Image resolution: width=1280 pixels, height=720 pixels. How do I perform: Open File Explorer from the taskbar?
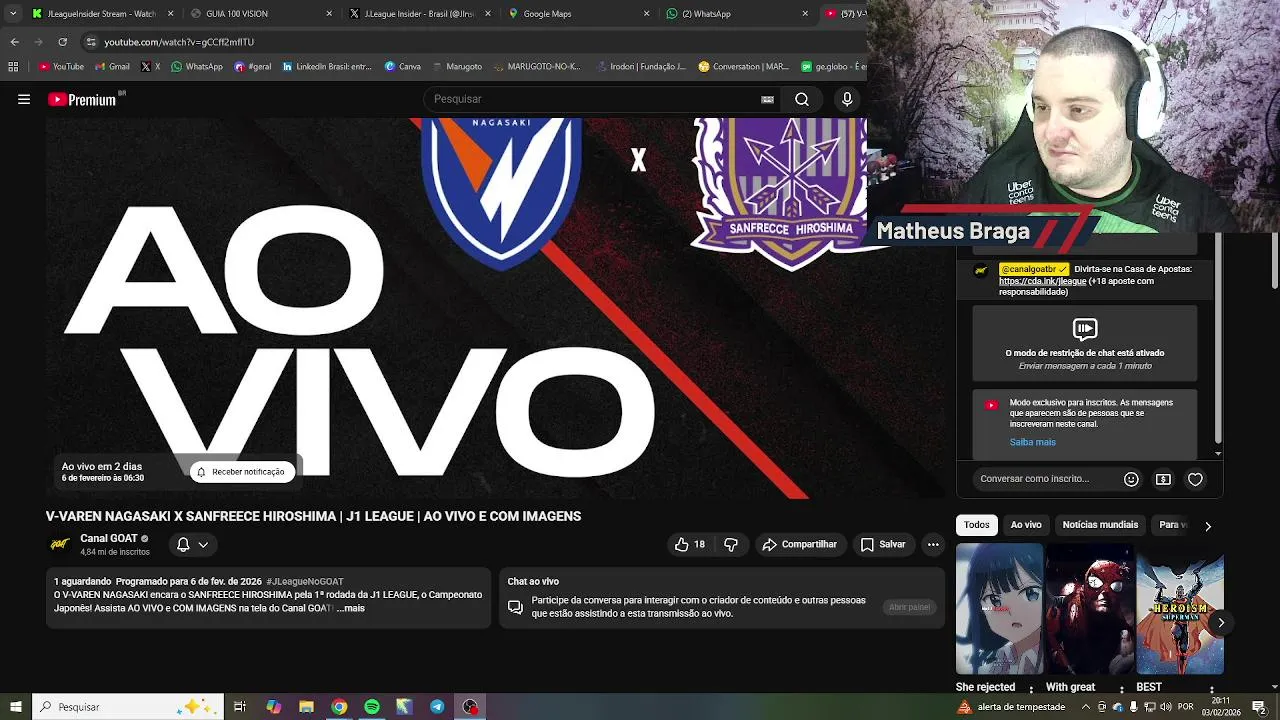pyautogui.click(x=306, y=707)
